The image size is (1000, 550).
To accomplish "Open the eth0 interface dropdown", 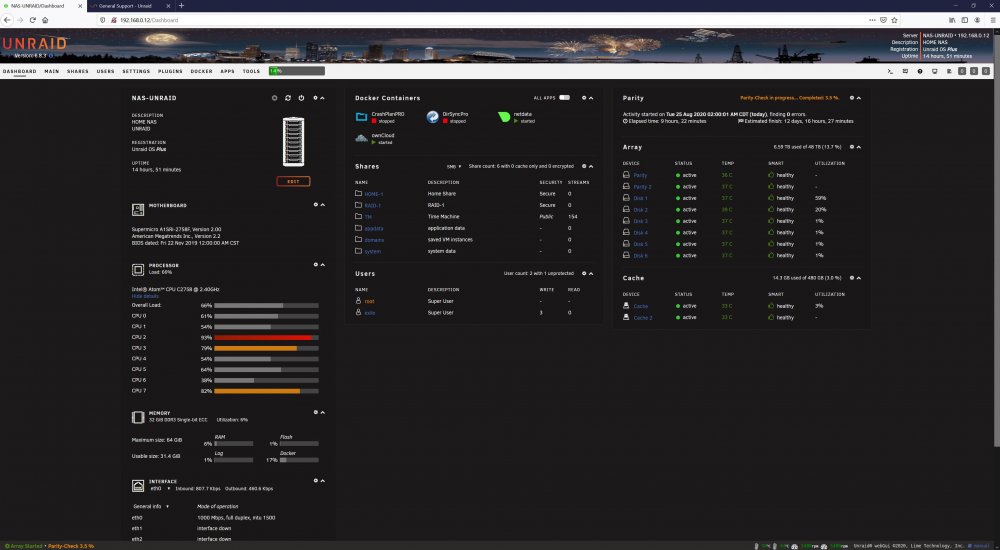I will point(160,489).
